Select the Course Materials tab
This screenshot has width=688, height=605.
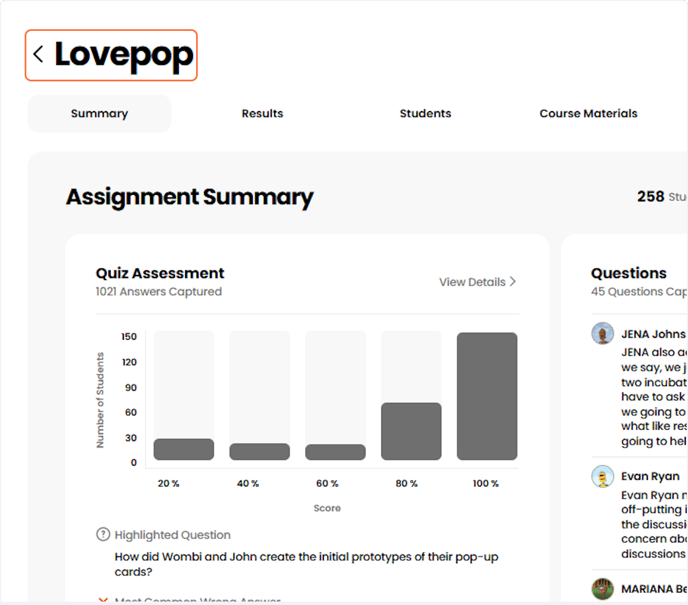pos(588,114)
